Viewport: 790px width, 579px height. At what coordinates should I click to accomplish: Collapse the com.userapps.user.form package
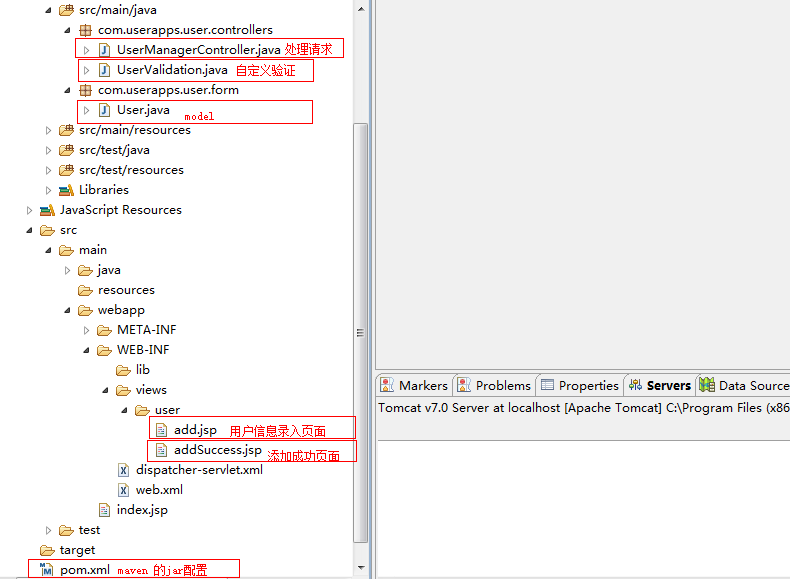pos(68,90)
